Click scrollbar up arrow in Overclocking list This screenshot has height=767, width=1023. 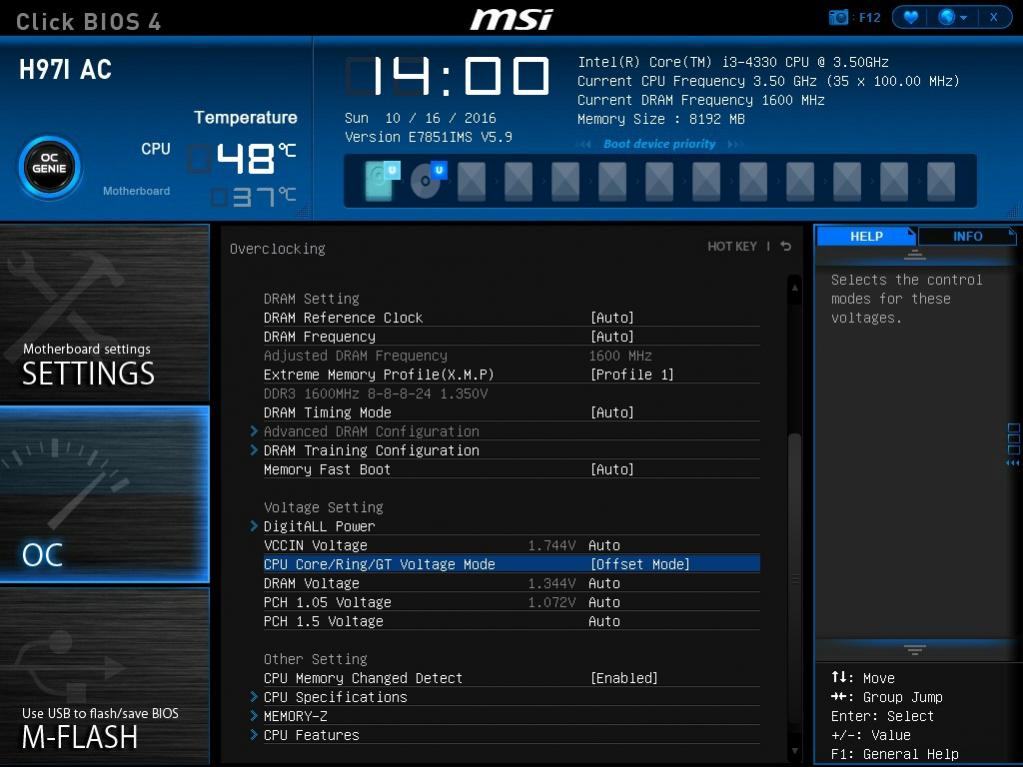click(795, 287)
